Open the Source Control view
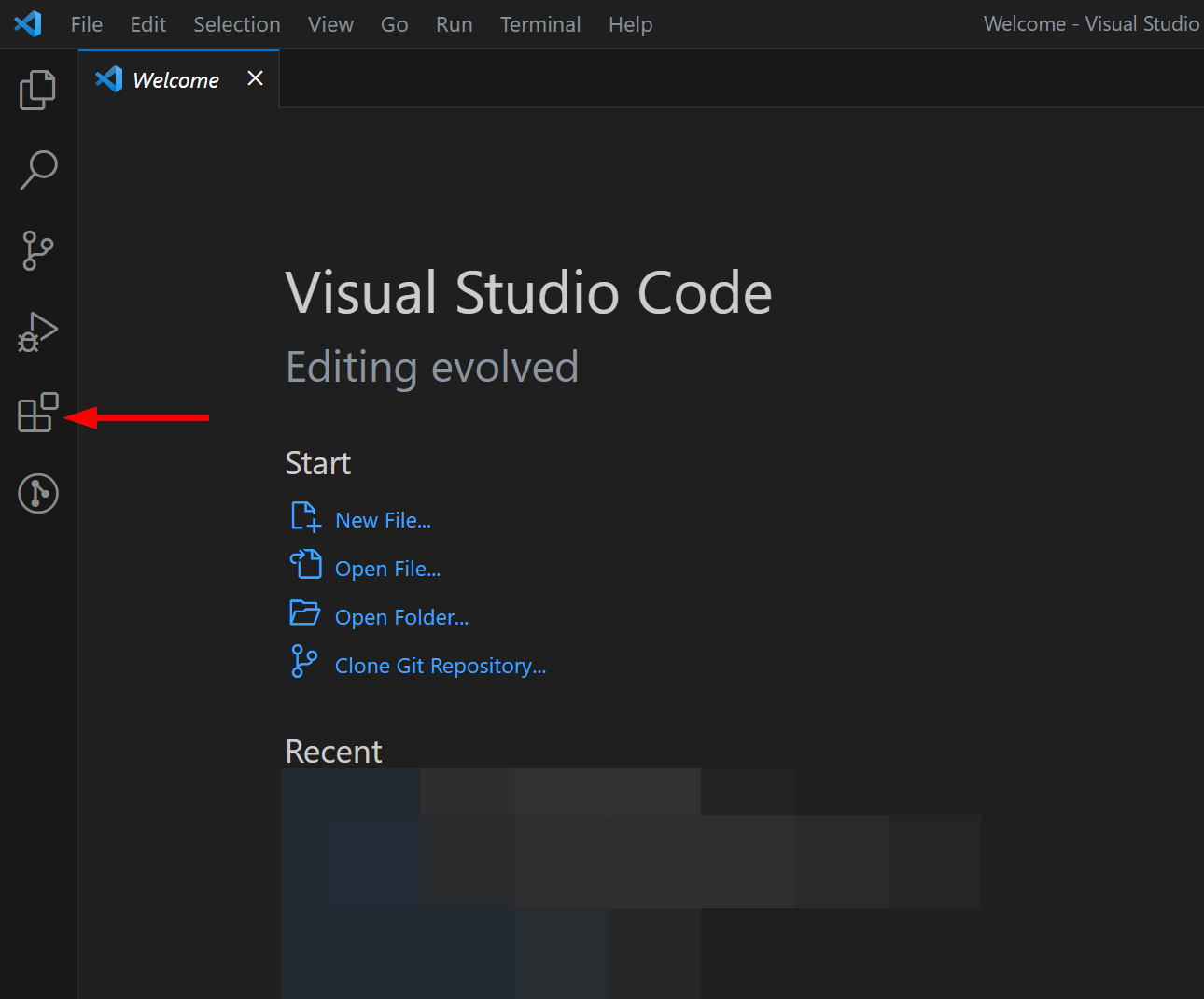This screenshot has height=999, width=1204. [37, 251]
